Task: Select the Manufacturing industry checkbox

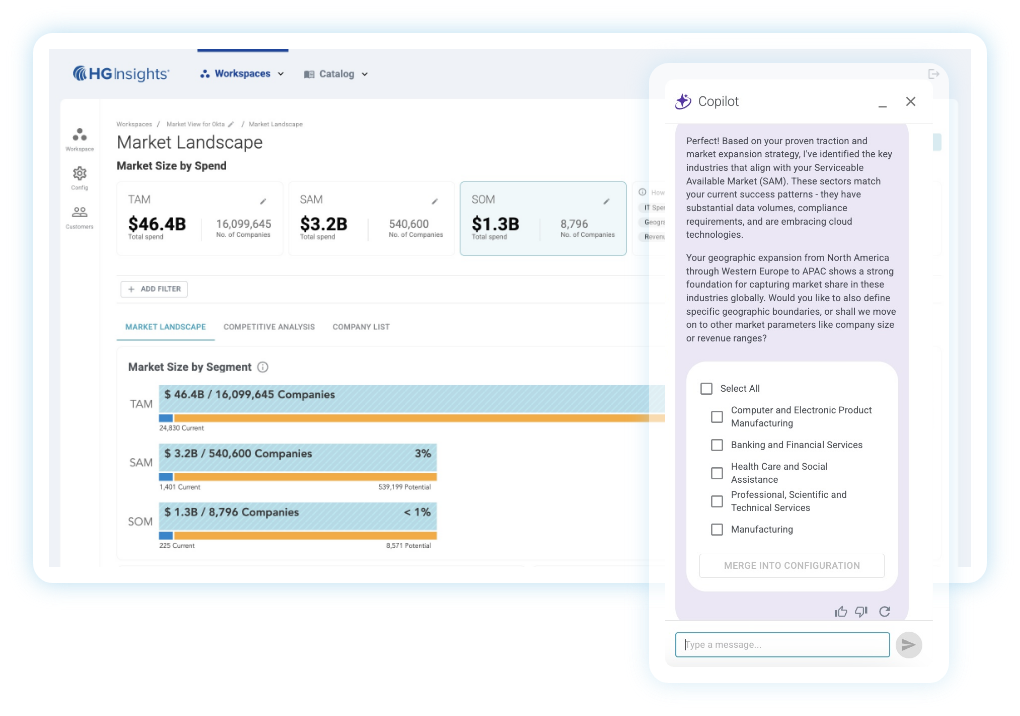Action: pyautogui.click(x=716, y=529)
